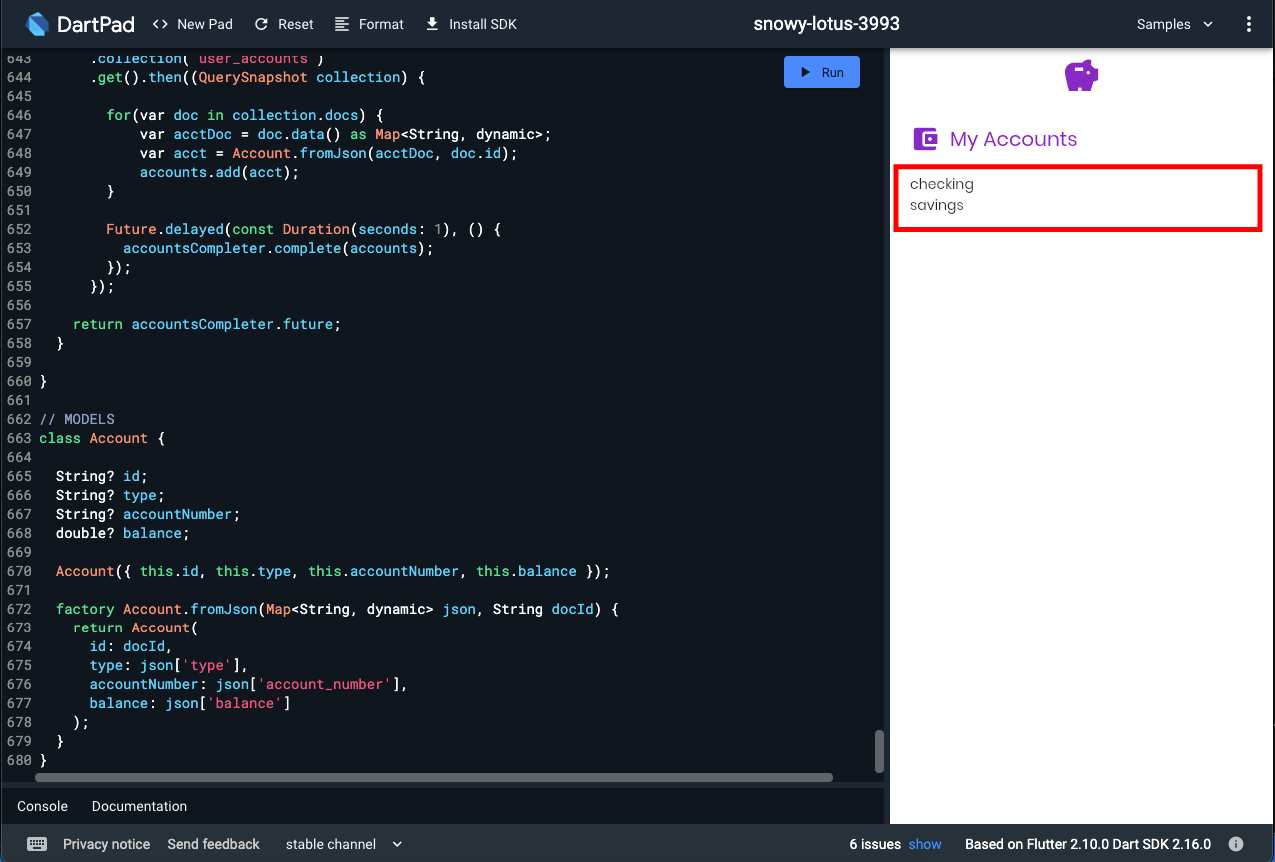
Task: Click the keyboard shortcuts icon
Action: [37, 844]
